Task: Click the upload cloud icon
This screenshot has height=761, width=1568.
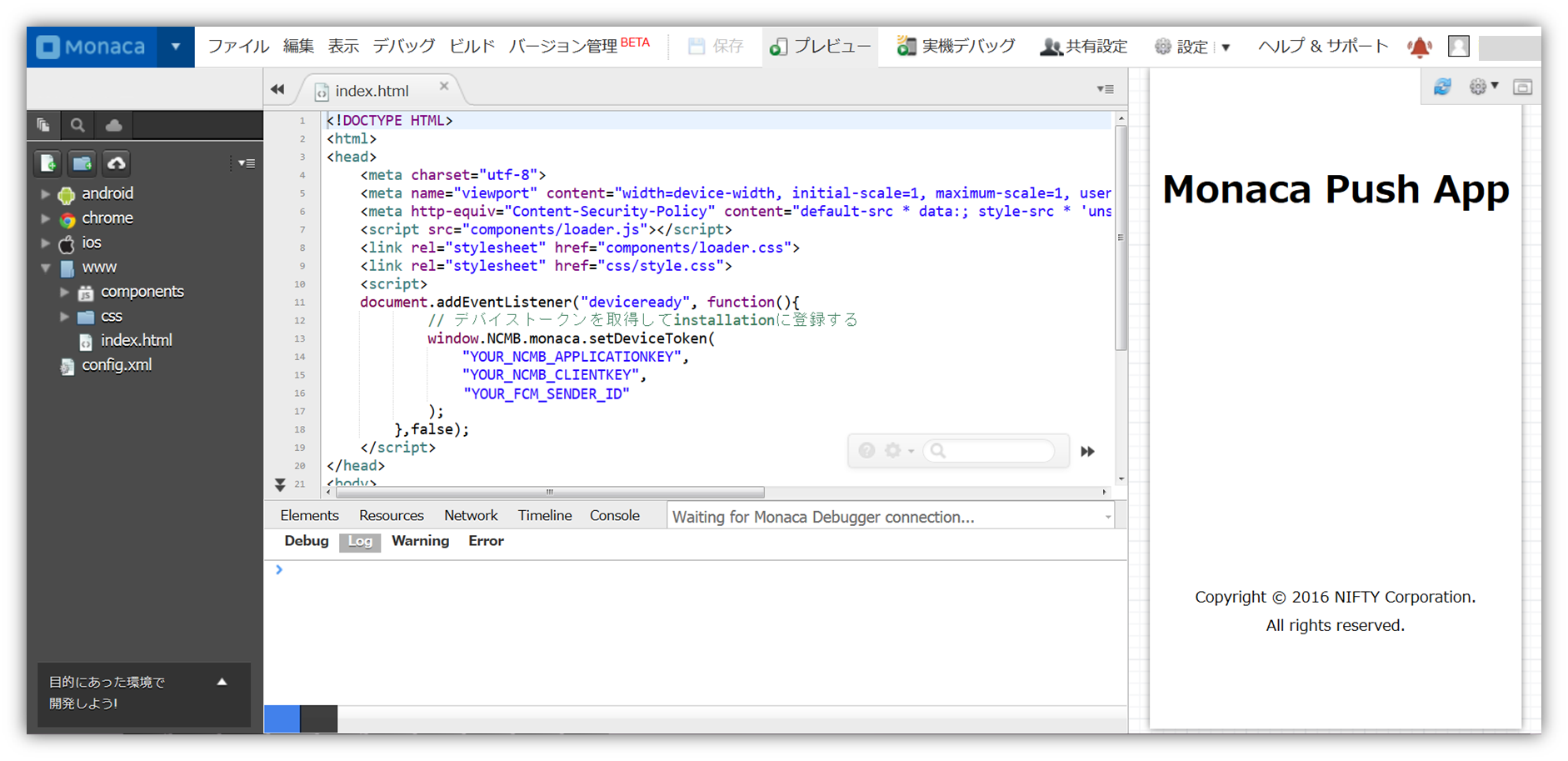Action: pyautogui.click(x=117, y=163)
